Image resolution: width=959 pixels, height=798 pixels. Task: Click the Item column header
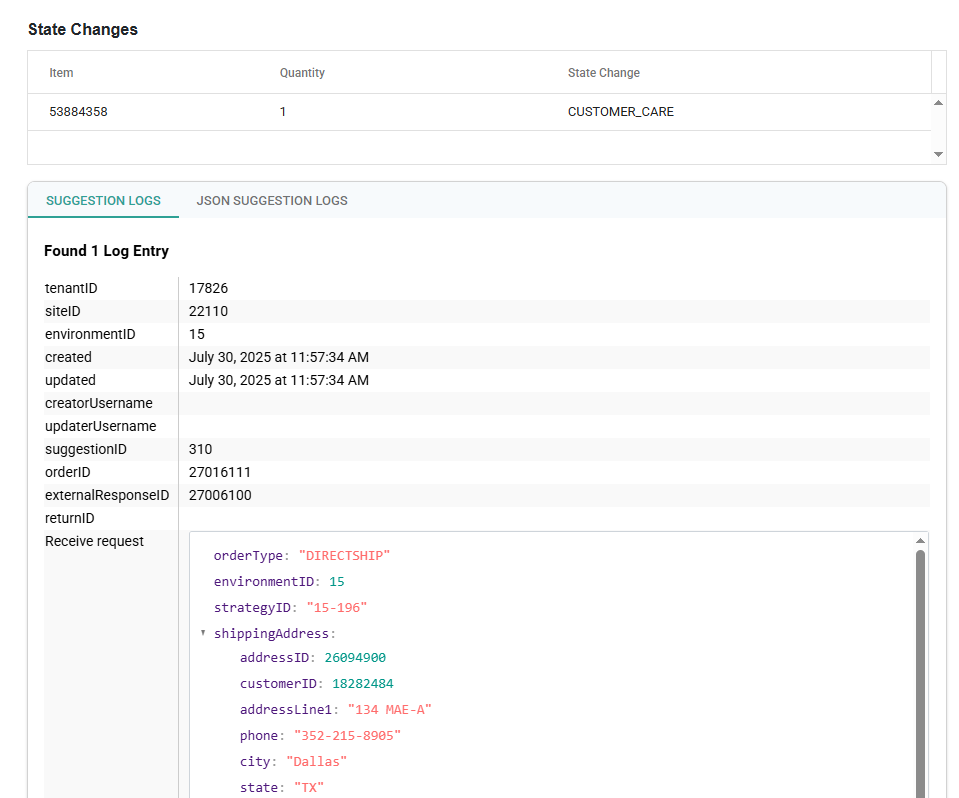tap(61, 73)
